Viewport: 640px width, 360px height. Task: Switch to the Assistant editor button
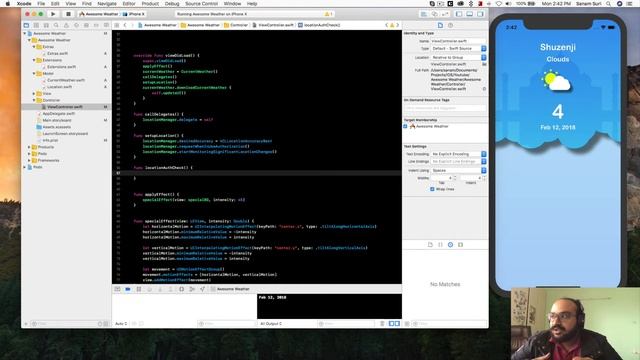(434, 14)
